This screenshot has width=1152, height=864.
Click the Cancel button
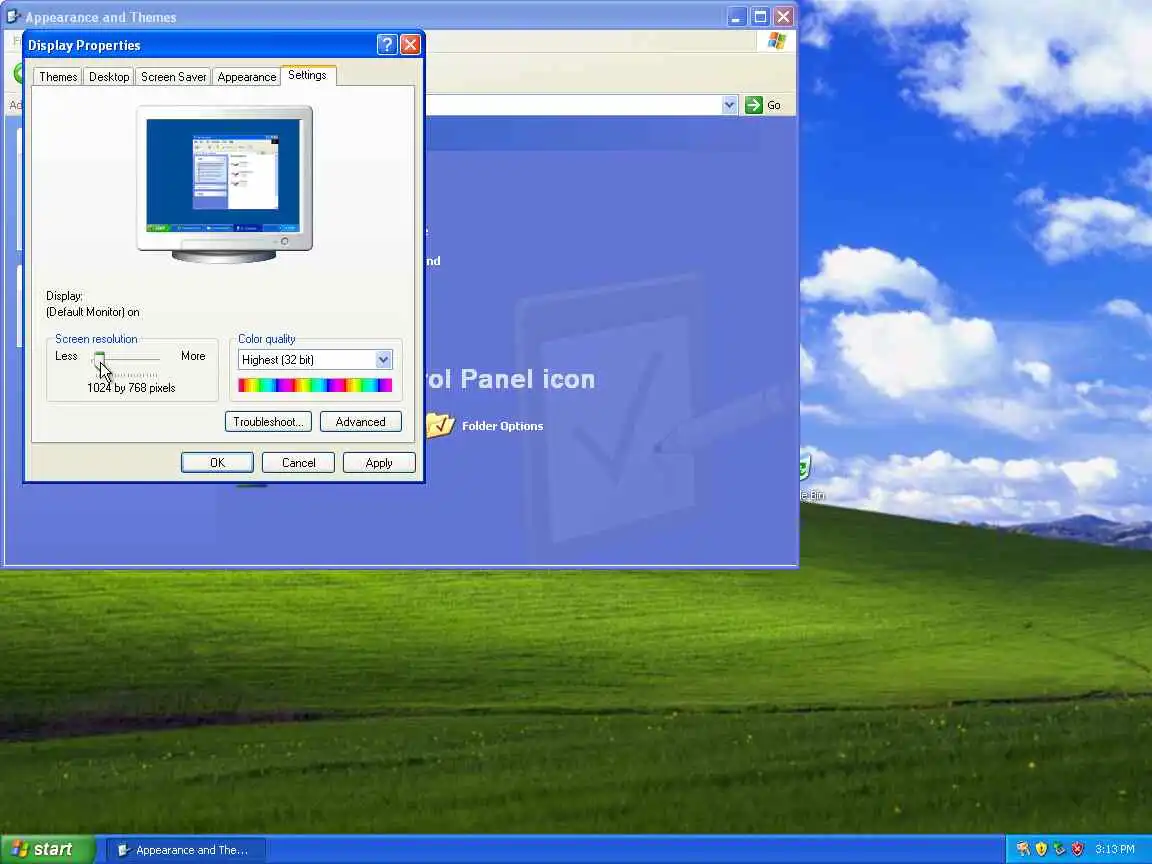pyautogui.click(x=298, y=463)
